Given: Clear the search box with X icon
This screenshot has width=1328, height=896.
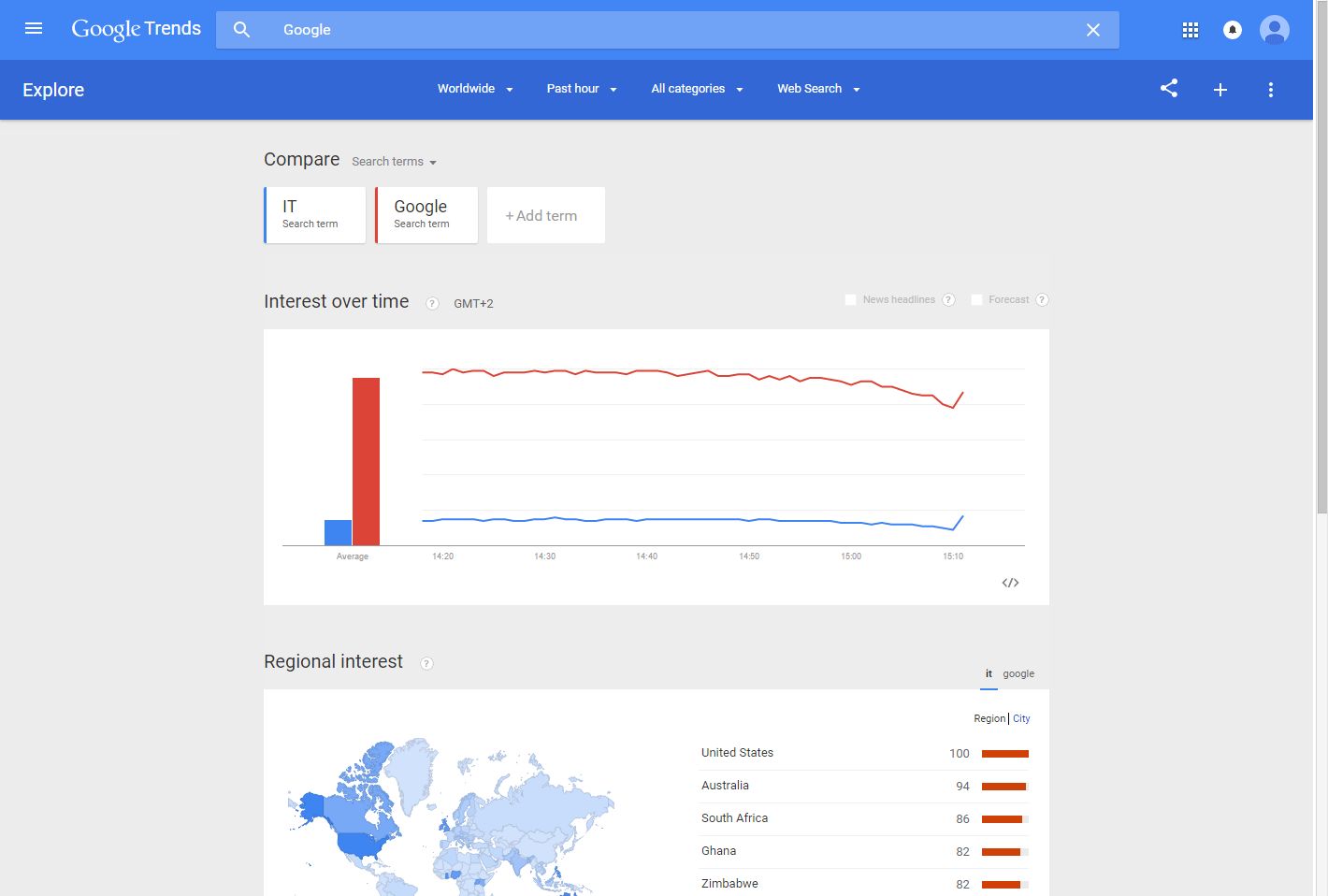Looking at the screenshot, I should coord(1092,30).
